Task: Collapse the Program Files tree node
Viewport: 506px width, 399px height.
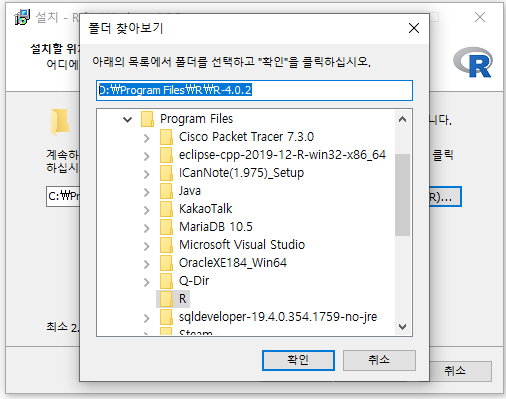Action: click(127, 119)
